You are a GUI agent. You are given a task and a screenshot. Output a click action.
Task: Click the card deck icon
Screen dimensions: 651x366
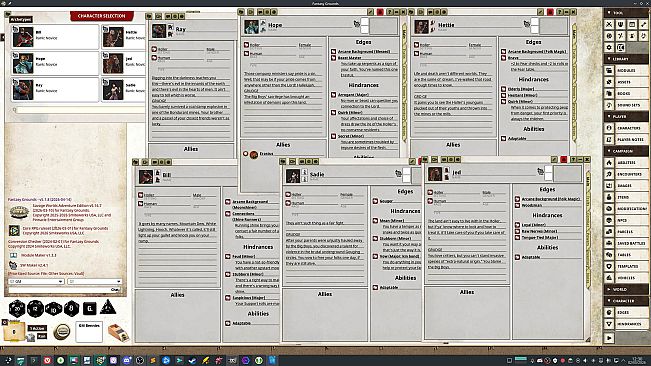coord(118,332)
